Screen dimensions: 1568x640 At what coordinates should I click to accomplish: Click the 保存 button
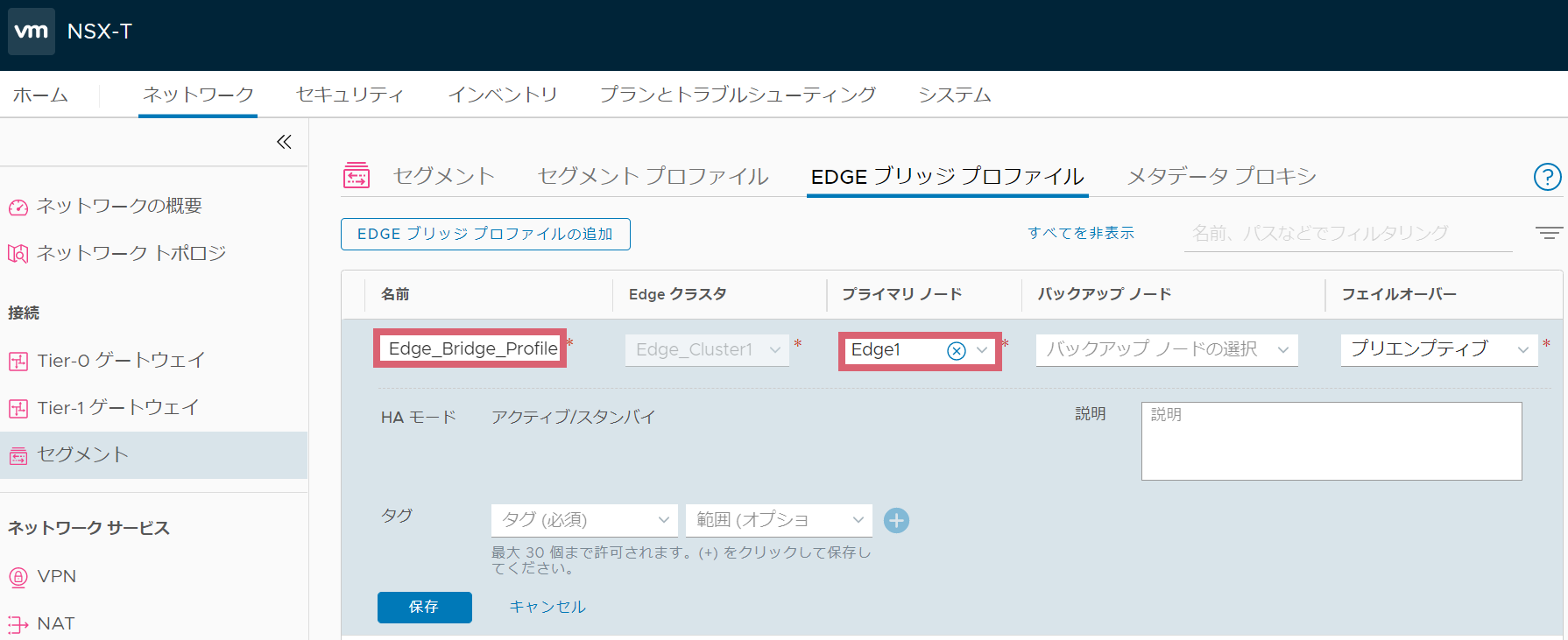(424, 607)
